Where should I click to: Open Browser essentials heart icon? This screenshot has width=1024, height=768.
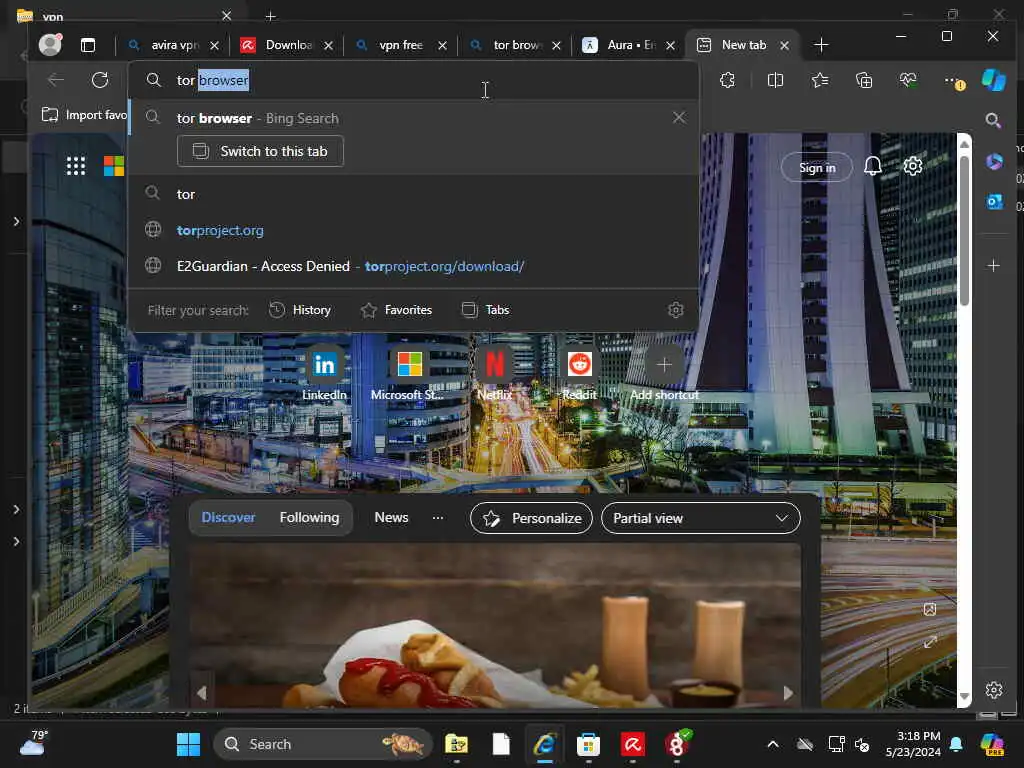(908, 80)
